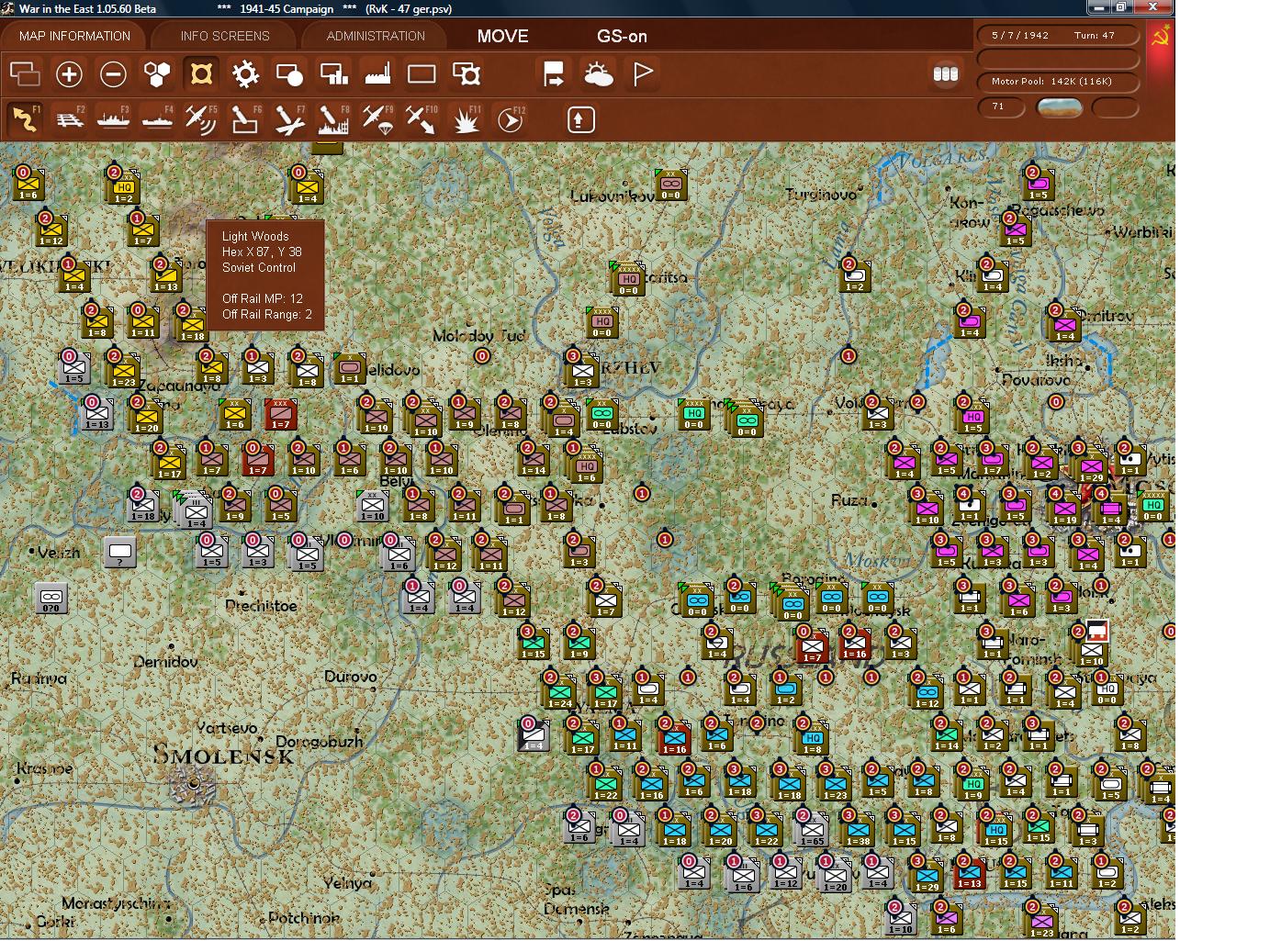Select the F1 move mode

pos(25,119)
